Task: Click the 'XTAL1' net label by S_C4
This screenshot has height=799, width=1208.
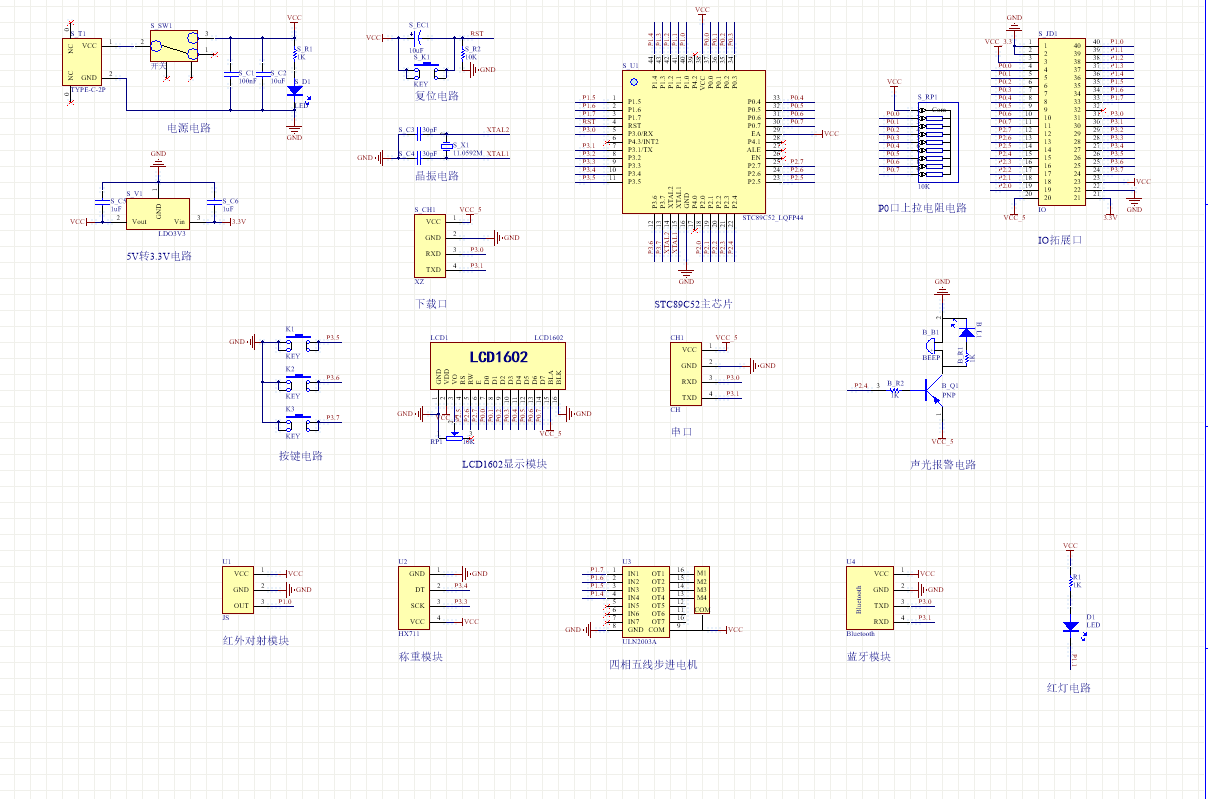Action: tap(498, 154)
